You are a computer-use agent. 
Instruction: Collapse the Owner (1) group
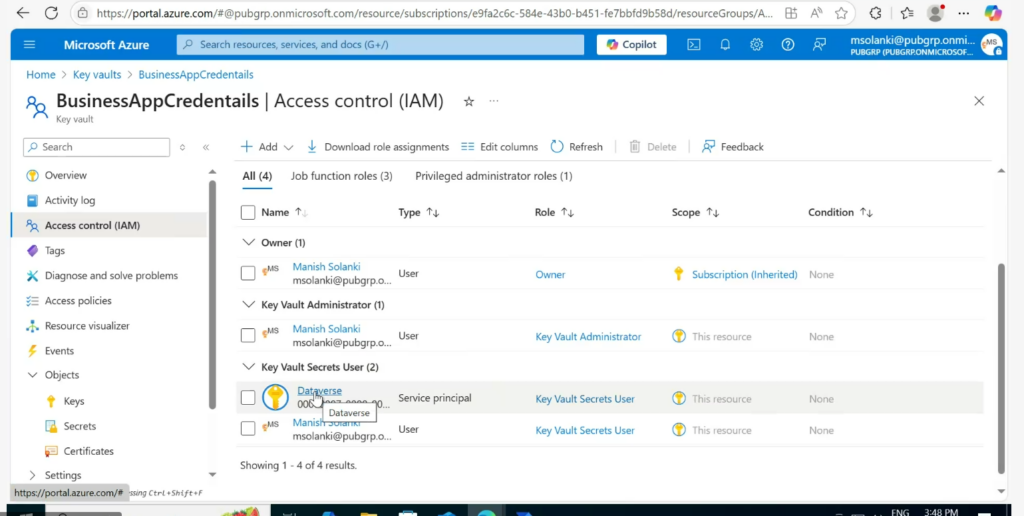pos(248,242)
